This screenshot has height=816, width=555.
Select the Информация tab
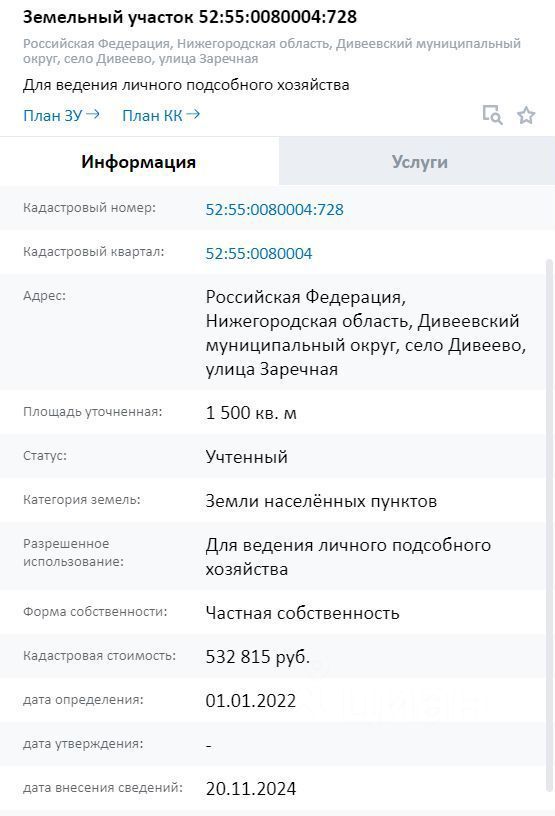click(x=138, y=161)
